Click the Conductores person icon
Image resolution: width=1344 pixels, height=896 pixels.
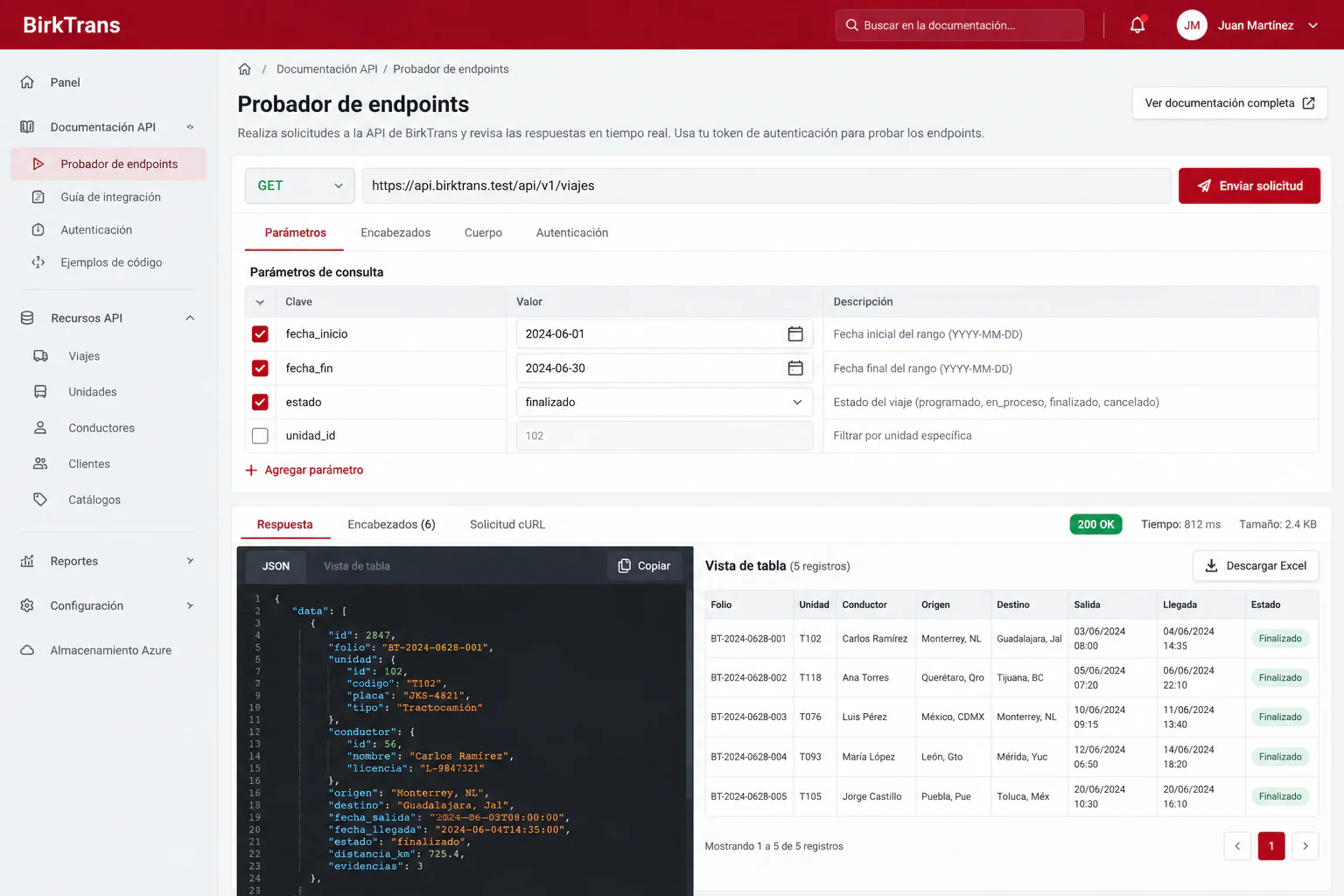point(40,428)
